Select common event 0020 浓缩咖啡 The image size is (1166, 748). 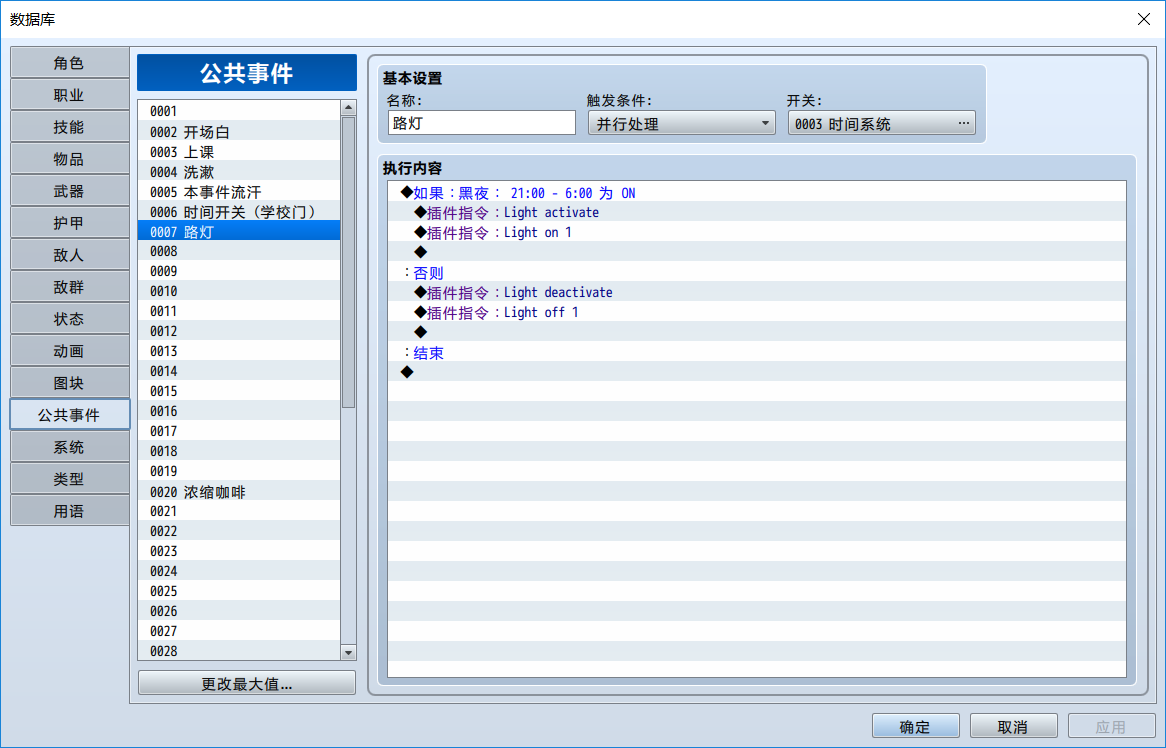coord(239,491)
